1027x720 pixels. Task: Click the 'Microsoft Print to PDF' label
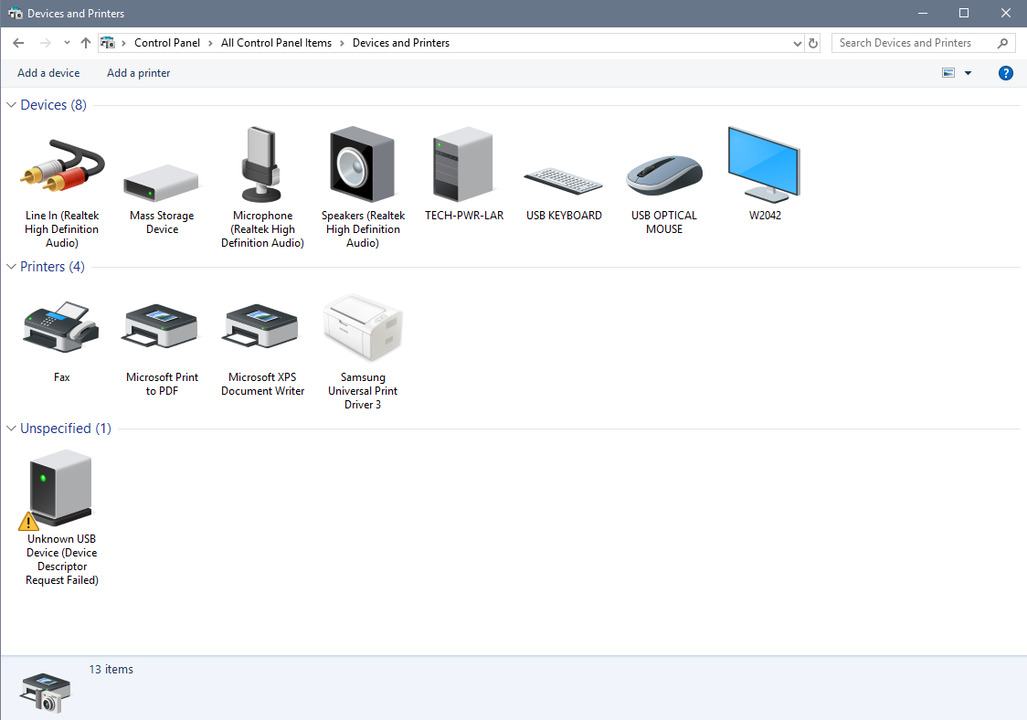coord(162,384)
